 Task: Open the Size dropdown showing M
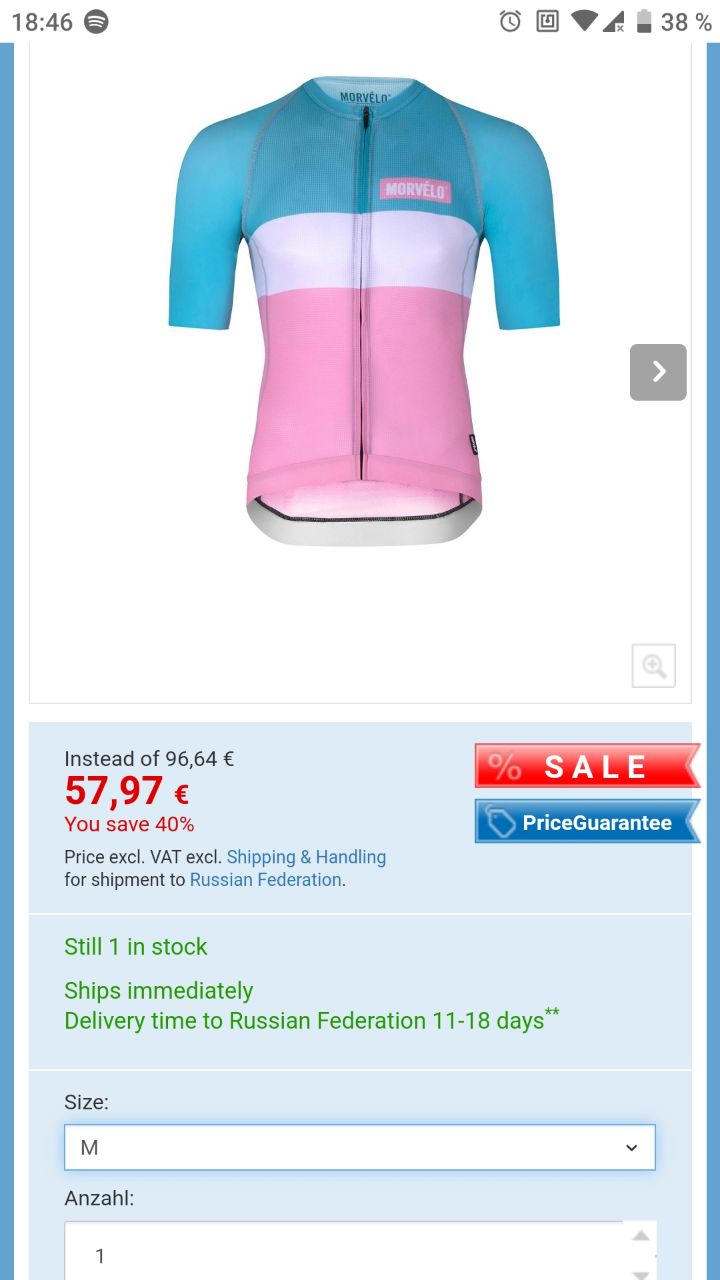[360, 1148]
